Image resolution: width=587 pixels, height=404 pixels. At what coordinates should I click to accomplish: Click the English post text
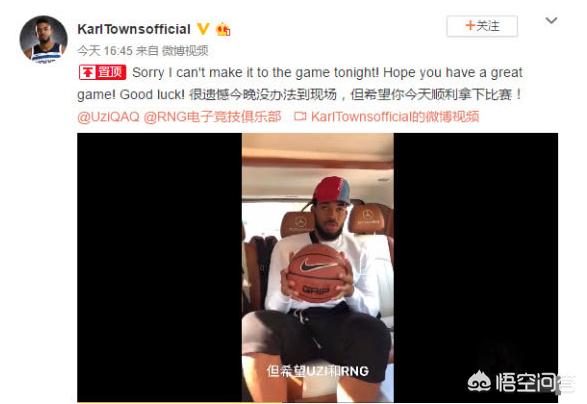(x=299, y=83)
